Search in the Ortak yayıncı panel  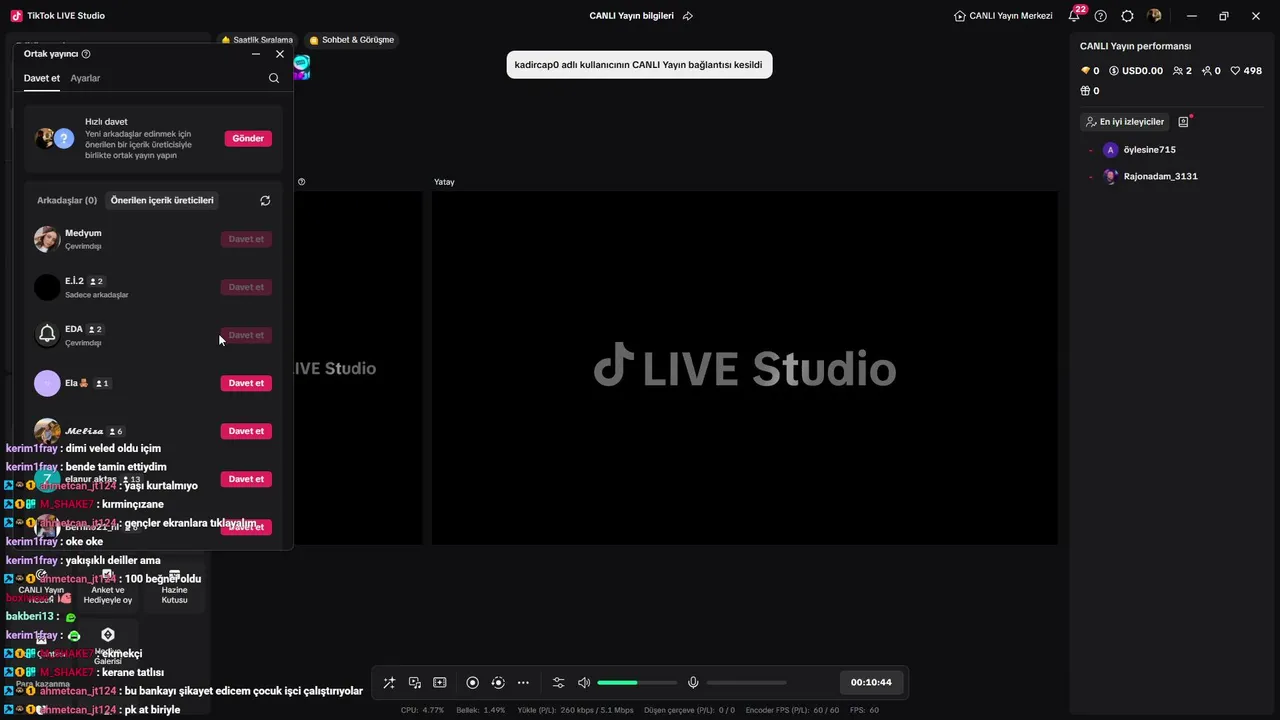(274, 78)
